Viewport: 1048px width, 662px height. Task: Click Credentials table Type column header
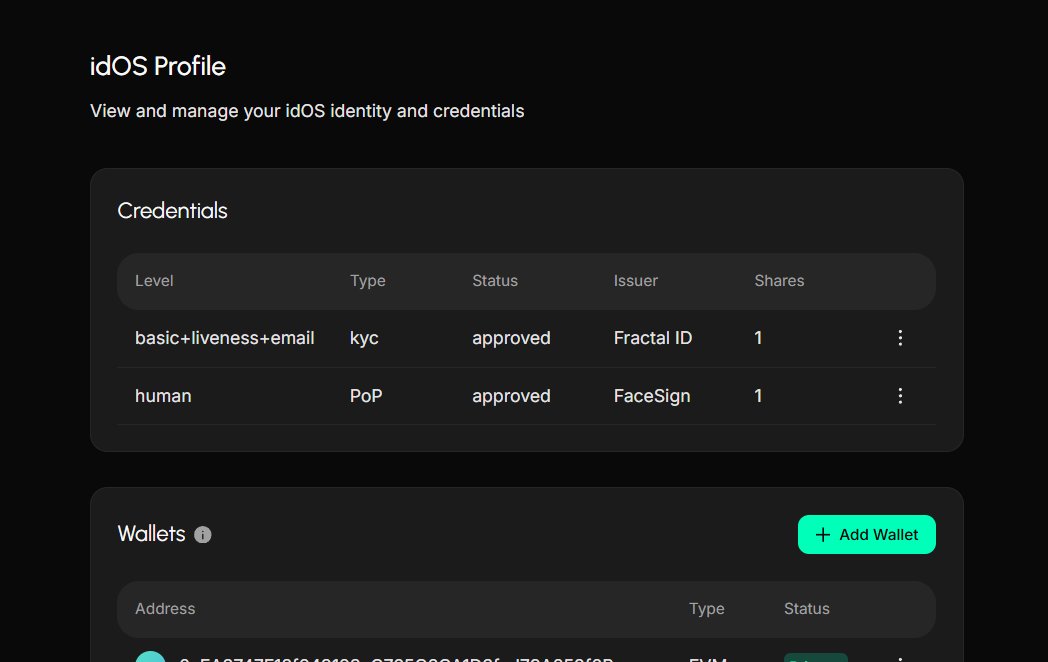pyautogui.click(x=368, y=281)
